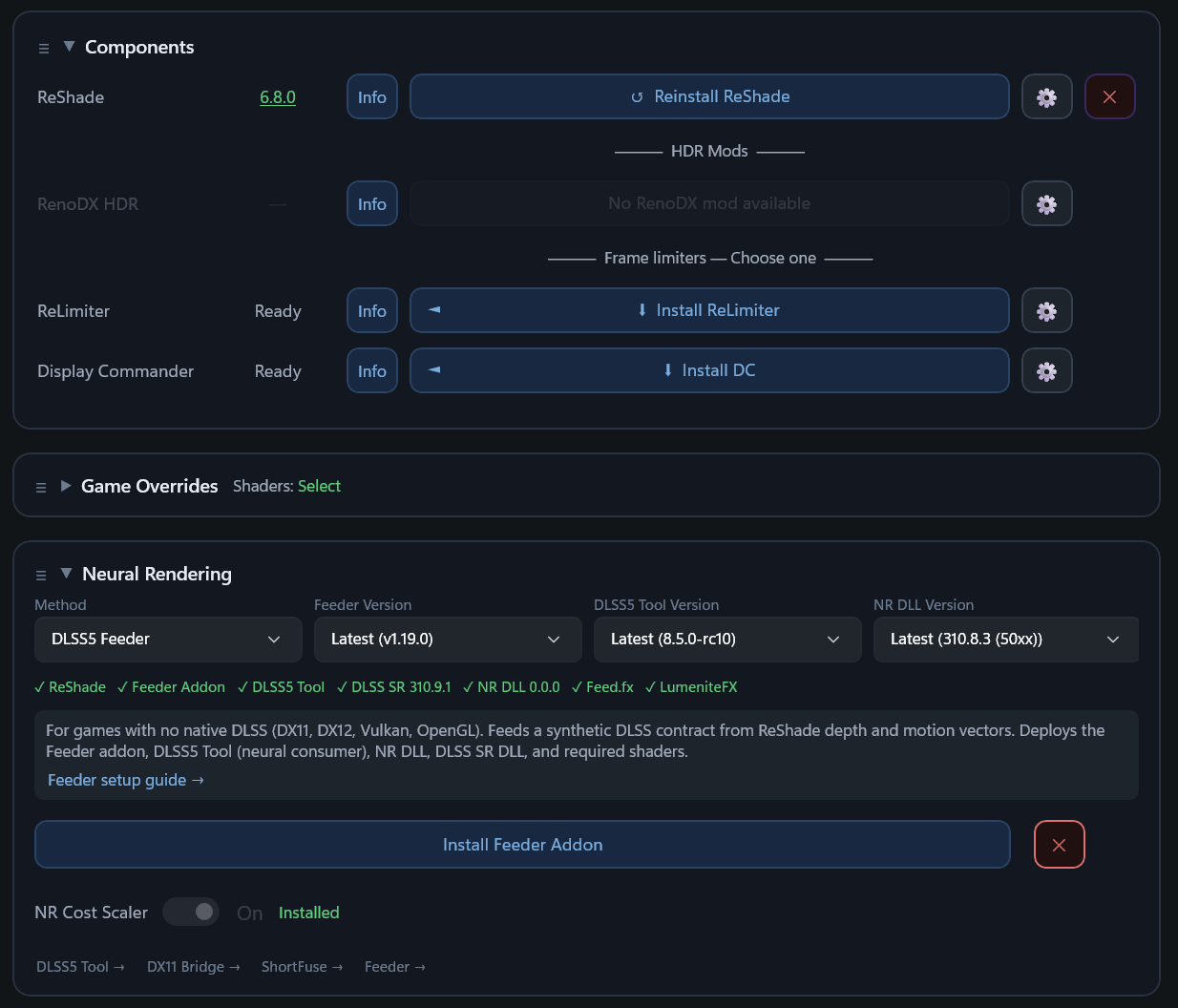The width and height of the screenshot is (1178, 1008).
Task: Expand the Game Overrides section
Action: pos(66,486)
